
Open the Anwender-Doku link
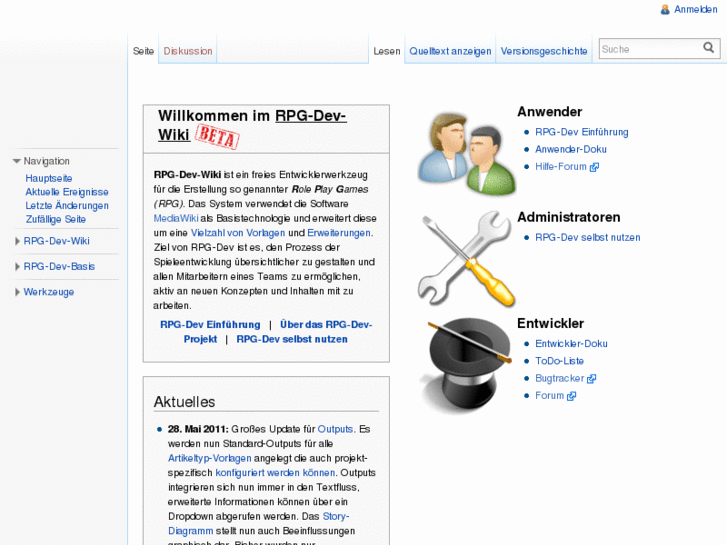pos(571,149)
